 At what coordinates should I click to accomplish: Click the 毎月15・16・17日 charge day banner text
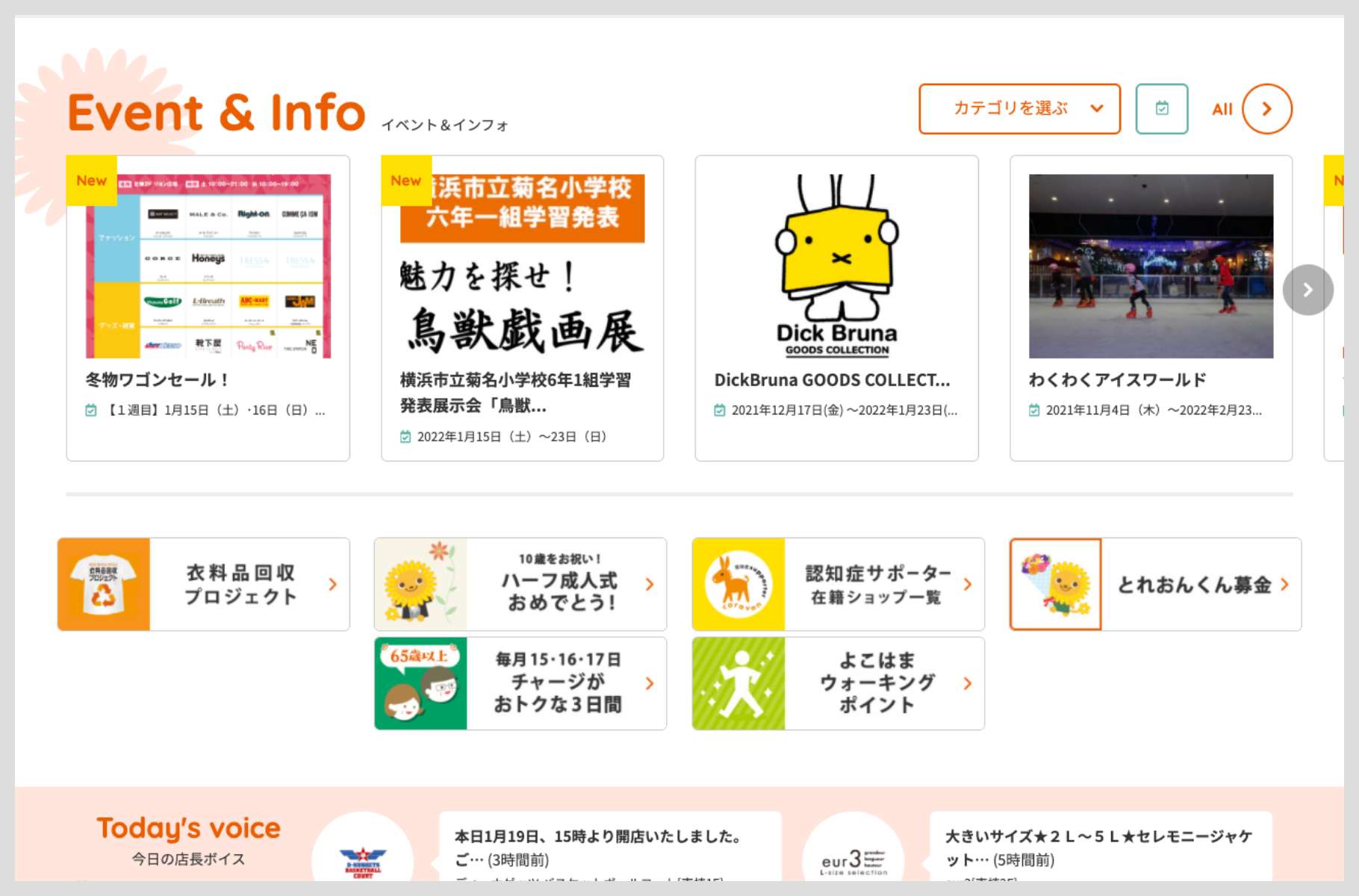558,683
